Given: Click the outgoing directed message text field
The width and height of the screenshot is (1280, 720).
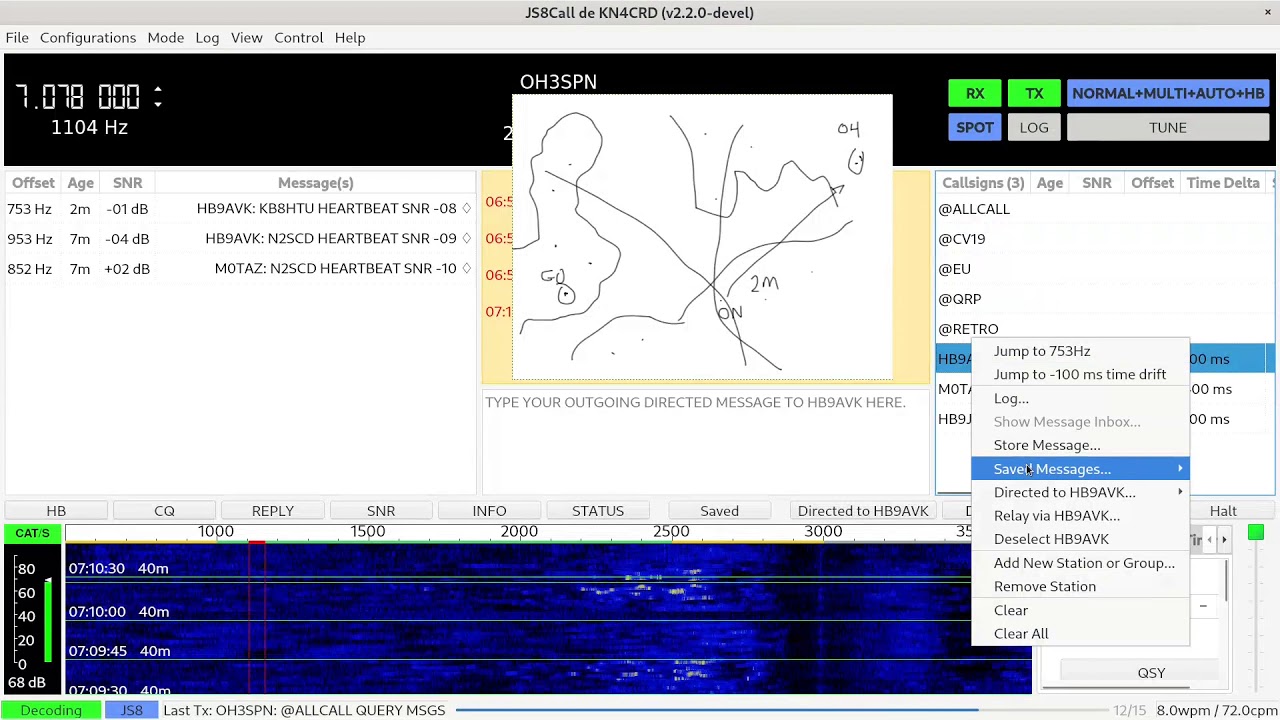Looking at the screenshot, I should click(x=705, y=440).
